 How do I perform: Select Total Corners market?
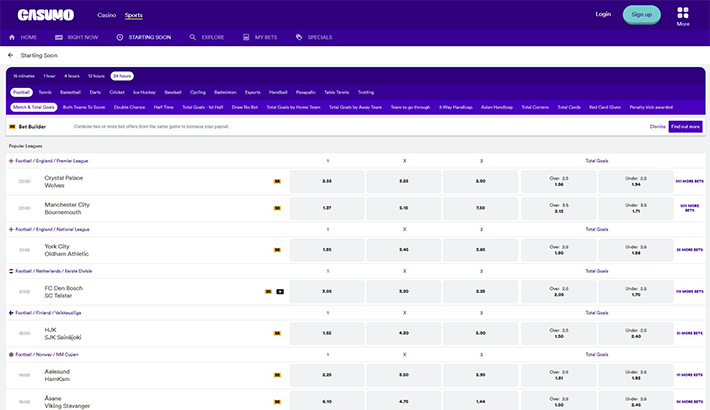coord(535,107)
